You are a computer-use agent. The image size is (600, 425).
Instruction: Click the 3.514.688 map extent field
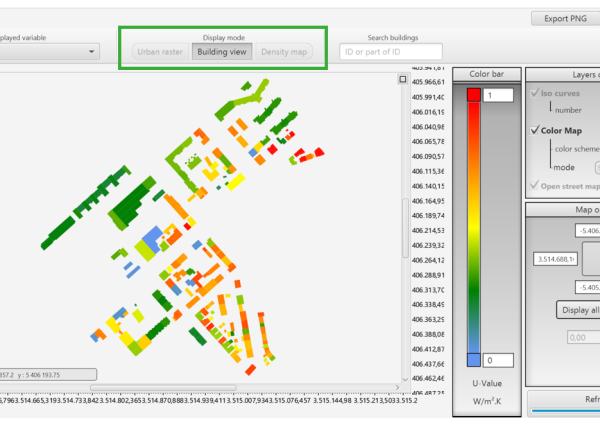pyautogui.click(x=555, y=259)
